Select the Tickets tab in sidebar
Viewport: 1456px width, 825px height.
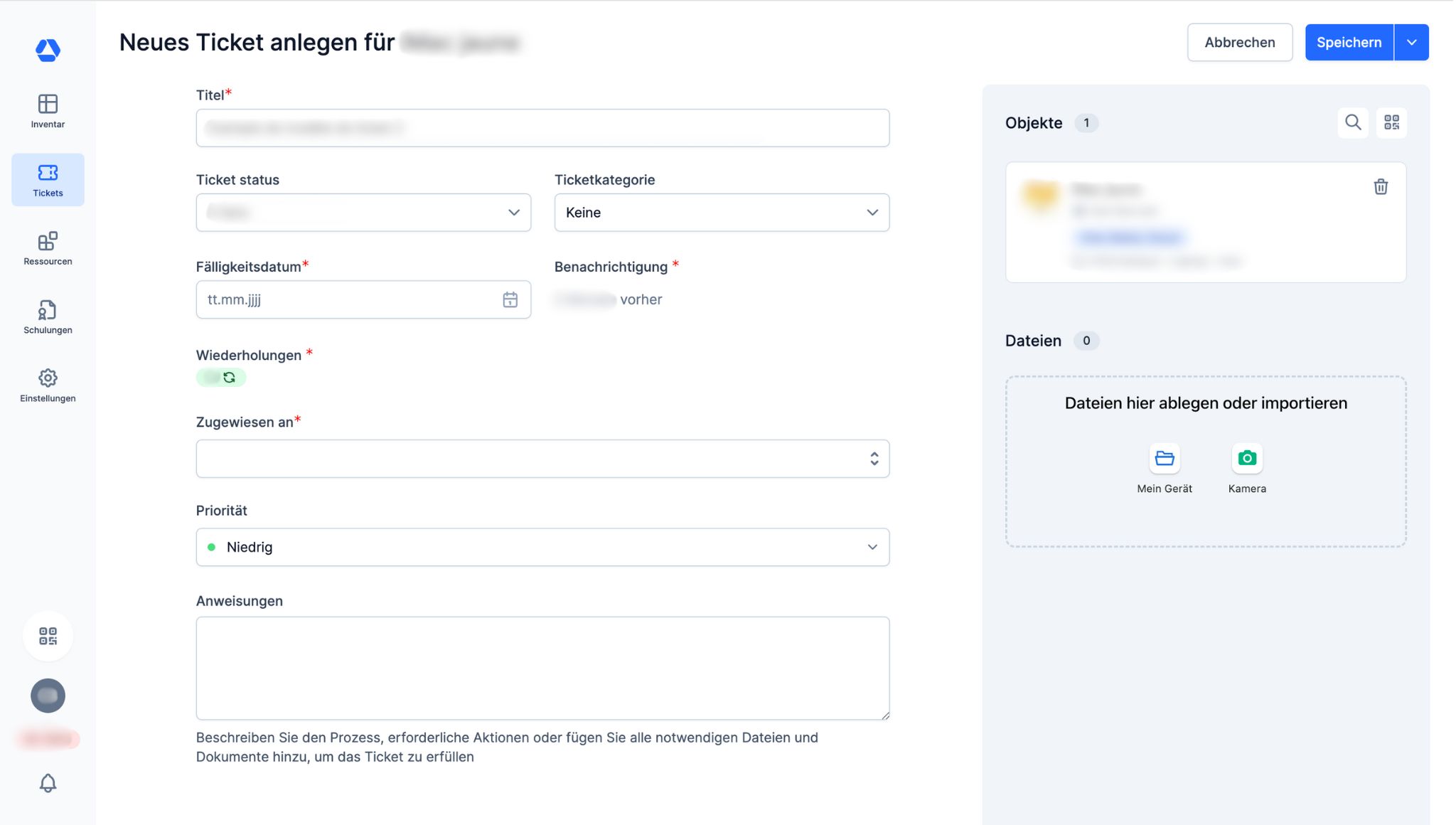click(x=48, y=180)
